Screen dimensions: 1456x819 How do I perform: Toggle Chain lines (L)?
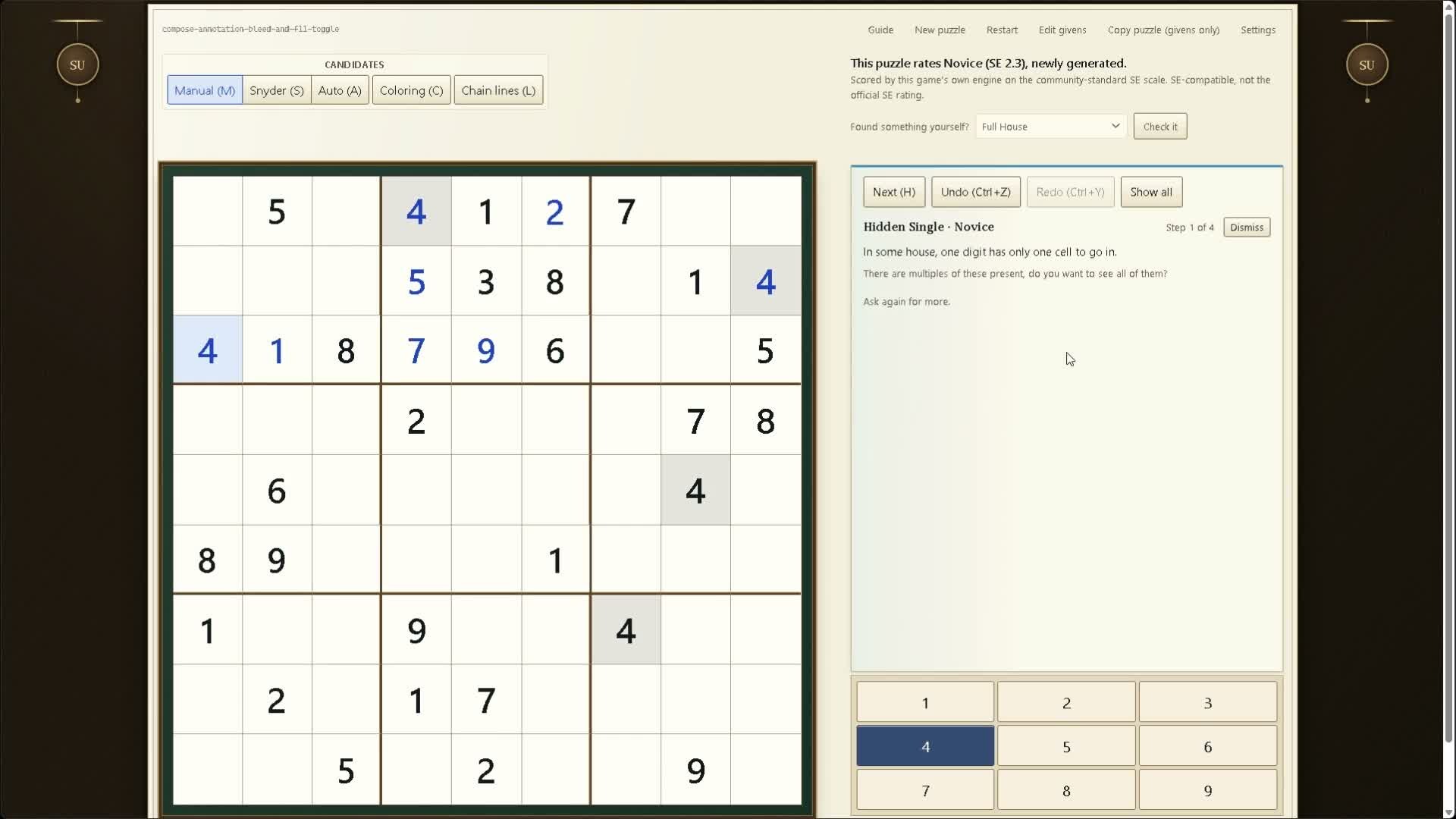pyautogui.click(x=498, y=90)
